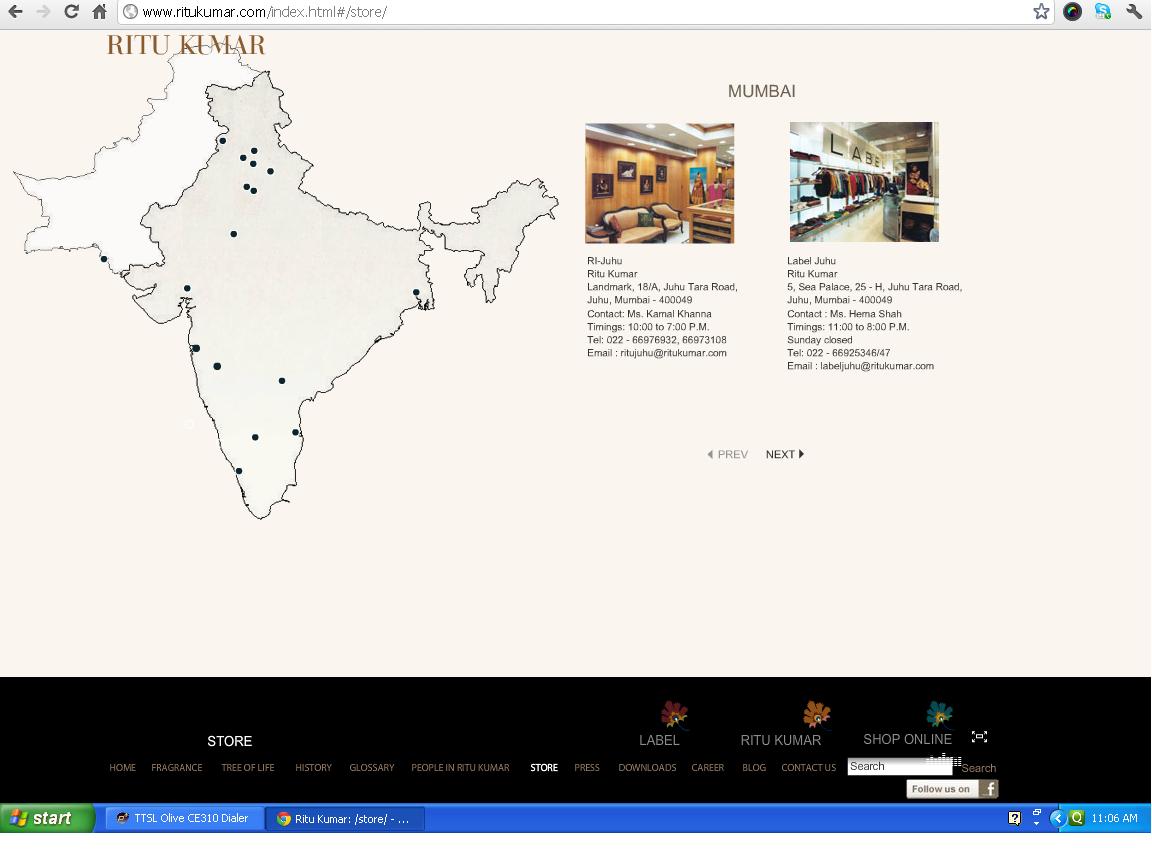This screenshot has width=1152, height=864.
Task: Bookmark page with the star icon
Action: point(1041,11)
